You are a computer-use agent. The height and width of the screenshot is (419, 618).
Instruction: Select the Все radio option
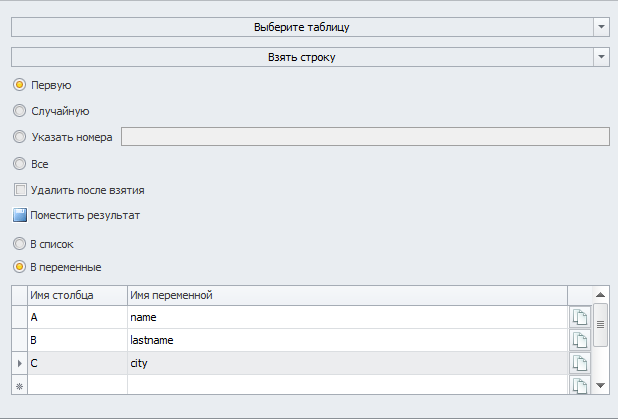tap(19, 164)
